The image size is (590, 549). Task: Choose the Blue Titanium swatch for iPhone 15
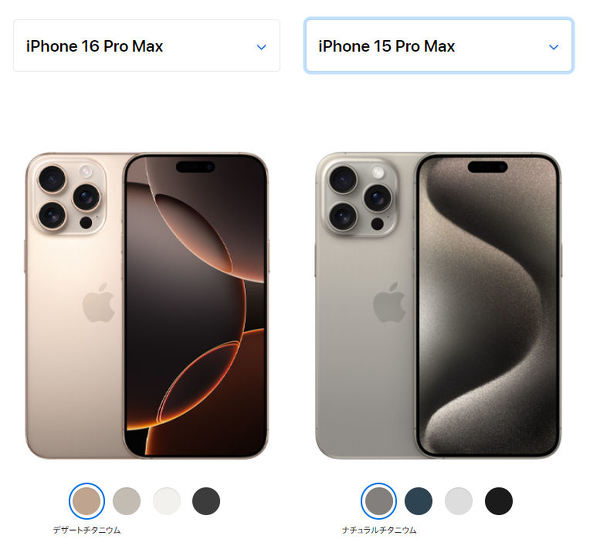(x=418, y=501)
